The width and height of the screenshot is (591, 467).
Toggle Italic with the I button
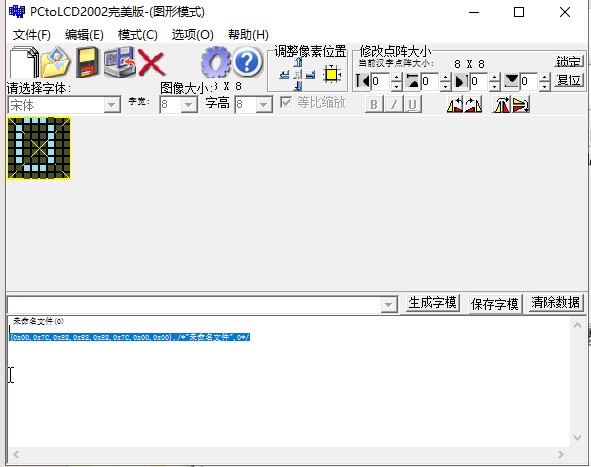click(393, 104)
